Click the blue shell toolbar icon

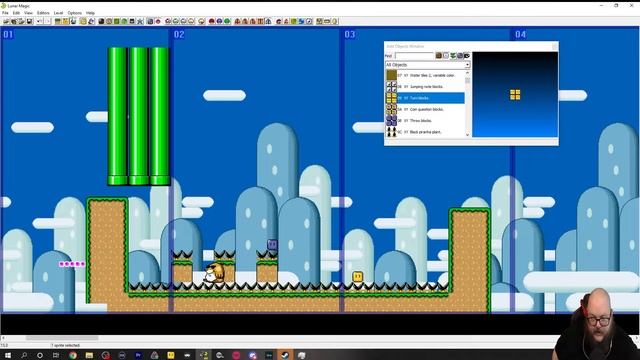[x=219, y=21]
